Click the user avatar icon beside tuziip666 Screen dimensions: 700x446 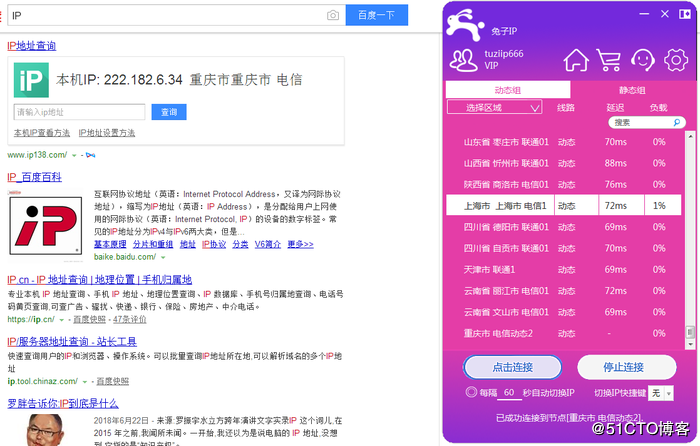click(x=463, y=60)
